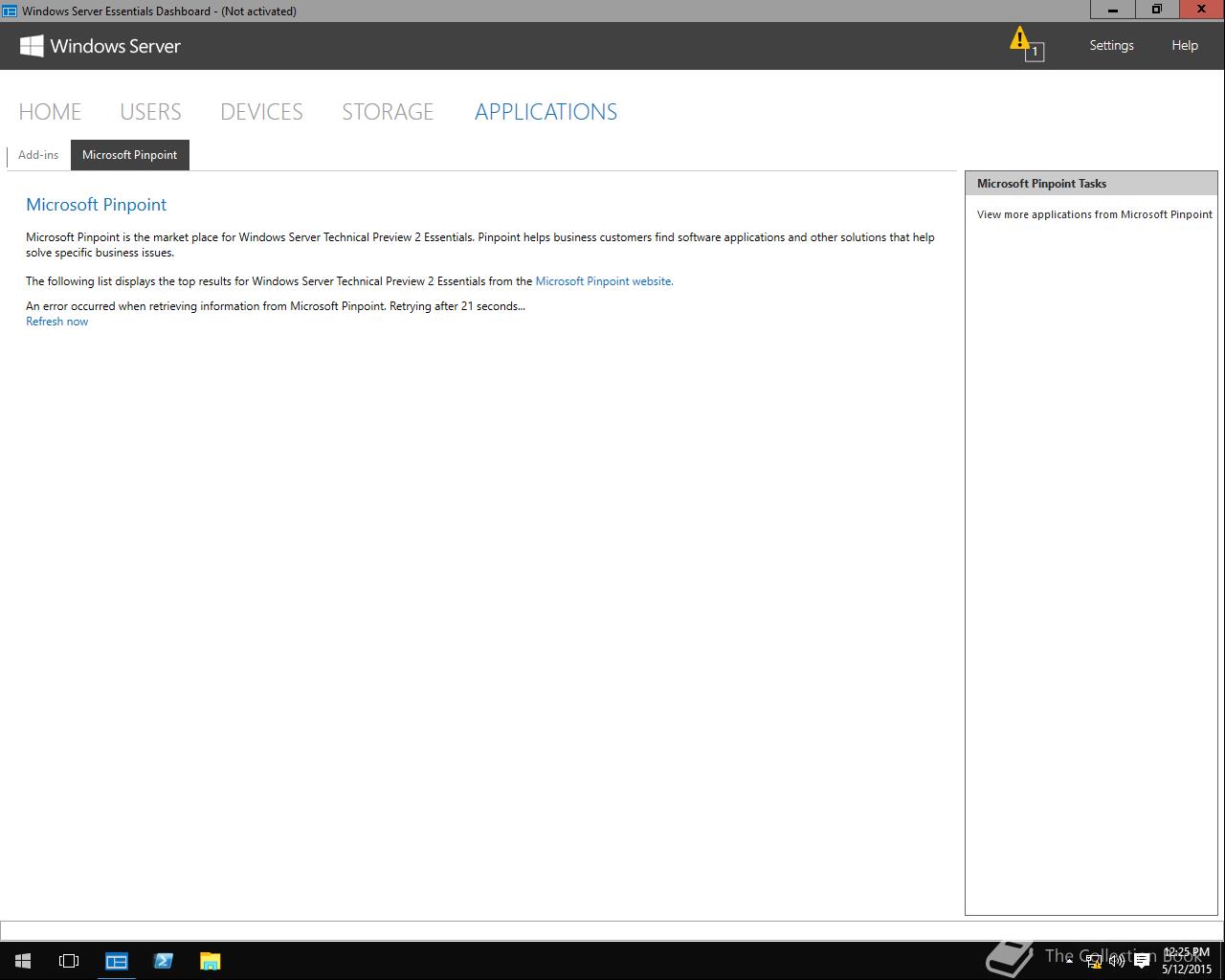Image resolution: width=1225 pixels, height=980 pixels.
Task: Click the Microsoft Pinpoint Tasks header
Action: point(1091,184)
